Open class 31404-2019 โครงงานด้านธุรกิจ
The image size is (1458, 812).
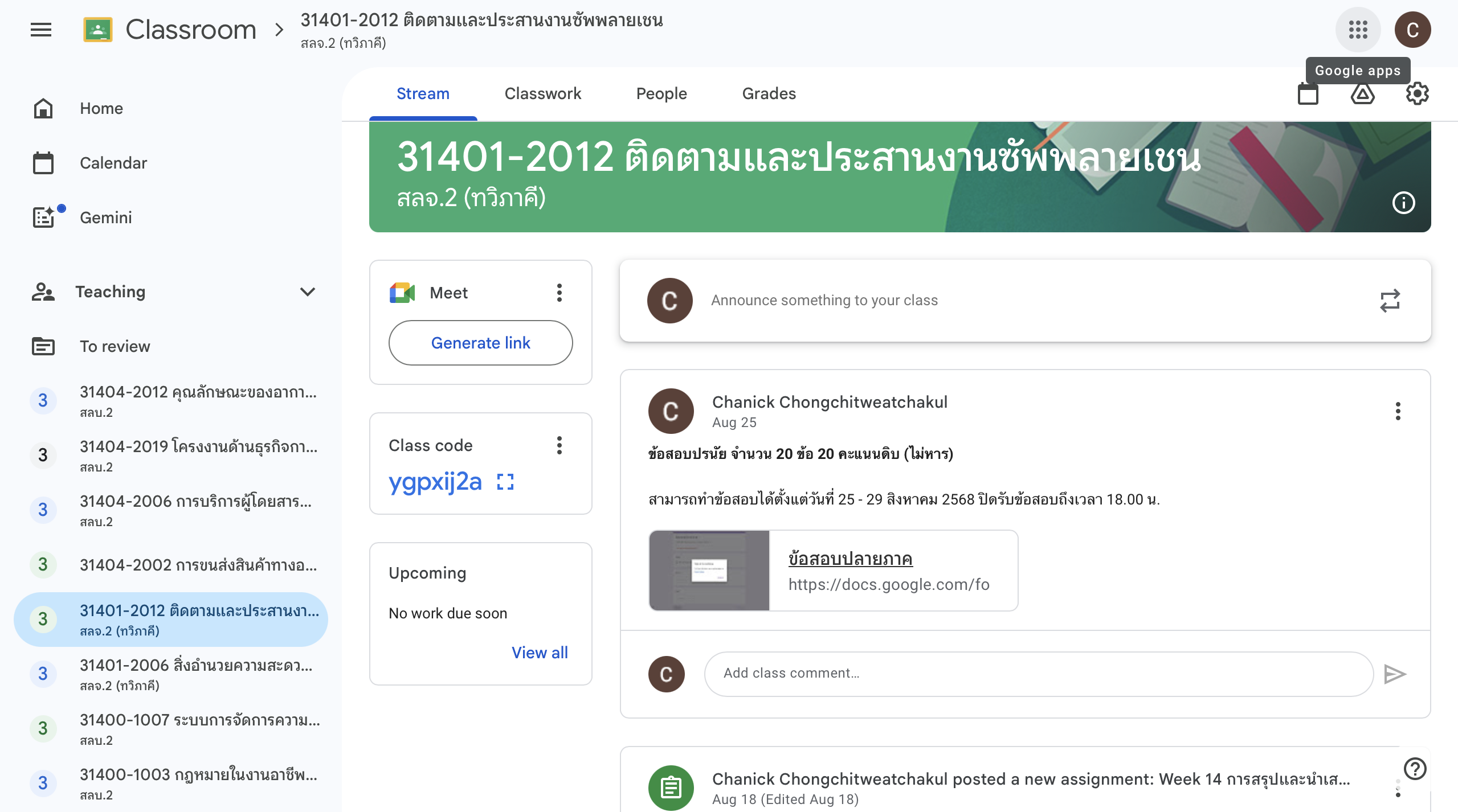coord(171,456)
